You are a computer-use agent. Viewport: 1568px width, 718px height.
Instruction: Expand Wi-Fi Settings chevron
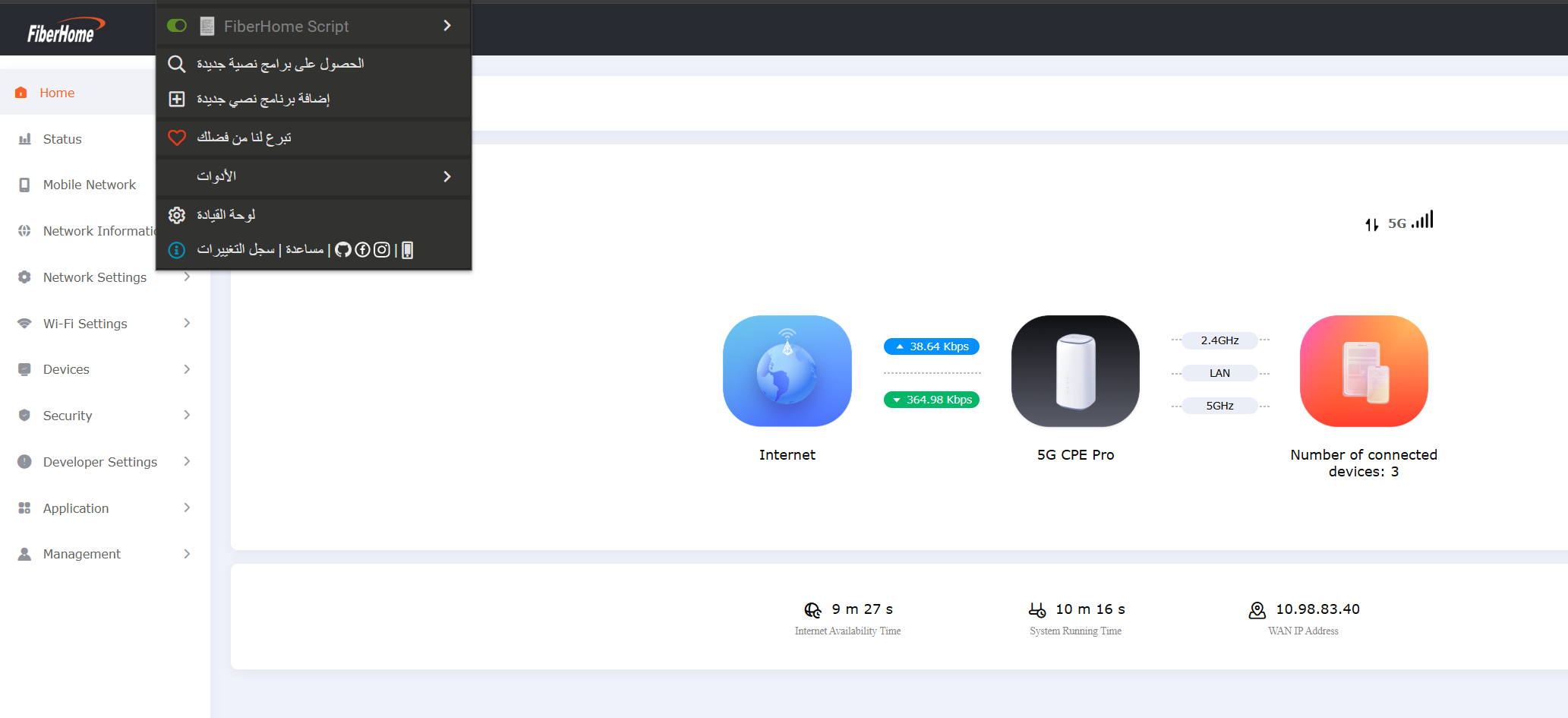(187, 323)
